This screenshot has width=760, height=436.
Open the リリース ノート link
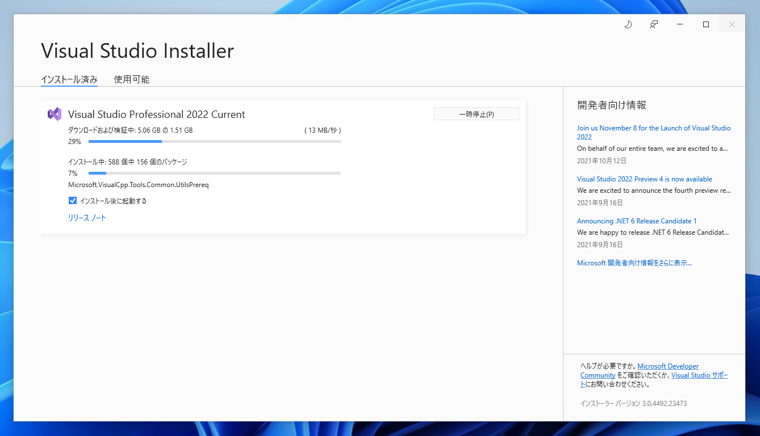coord(87,218)
